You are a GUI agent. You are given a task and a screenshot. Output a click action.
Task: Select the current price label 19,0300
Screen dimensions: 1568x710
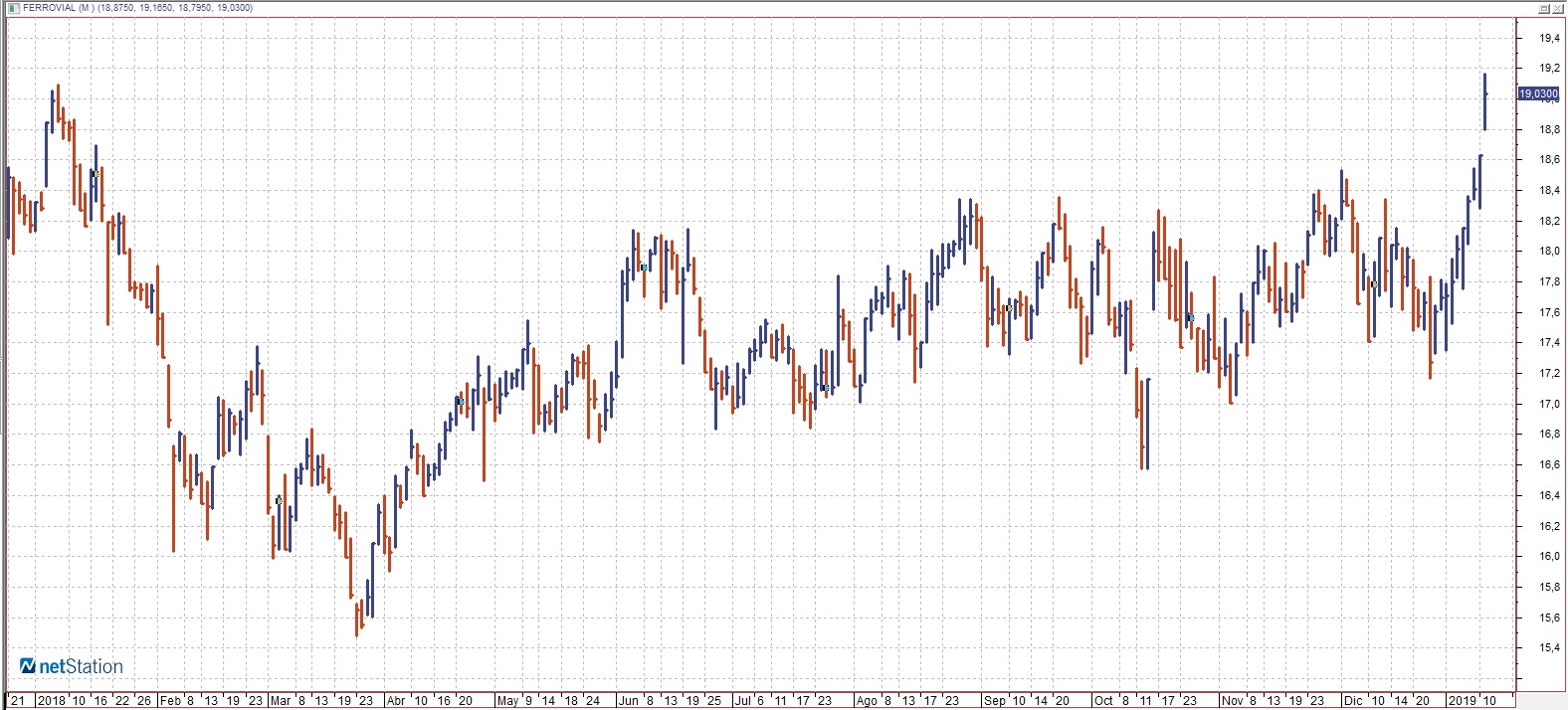pos(1538,94)
